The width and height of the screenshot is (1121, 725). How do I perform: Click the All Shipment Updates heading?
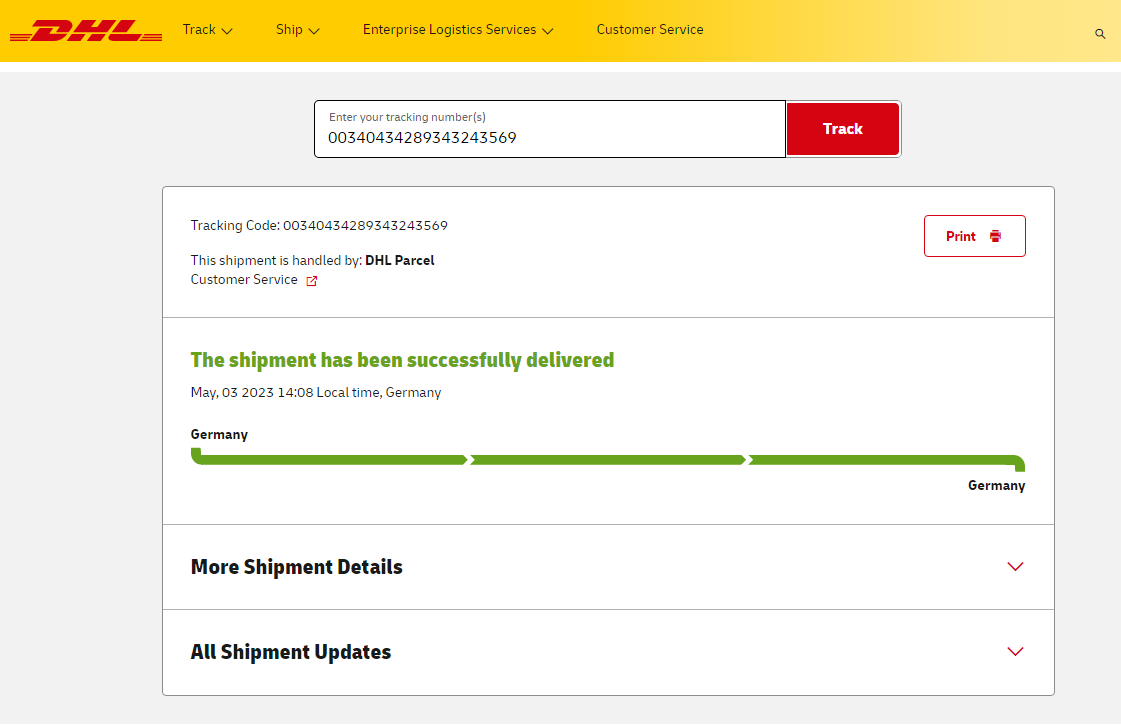pyautogui.click(x=291, y=652)
